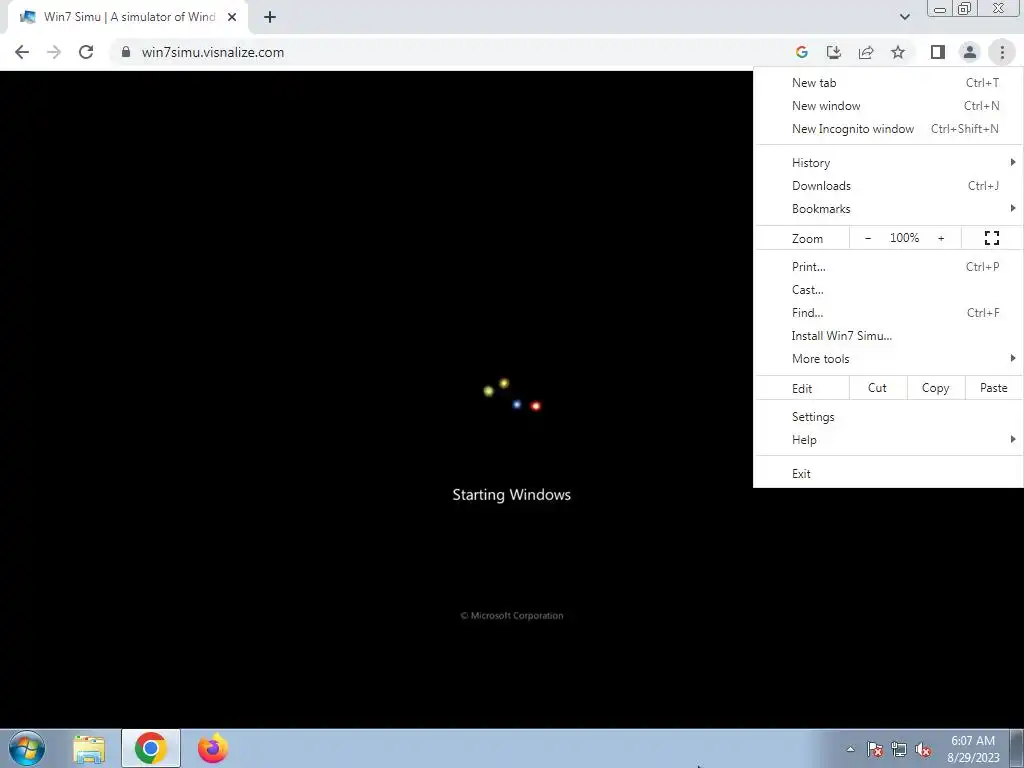Click the muted volume tray icon
This screenshot has height=768, width=1024.
click(923, 749)
